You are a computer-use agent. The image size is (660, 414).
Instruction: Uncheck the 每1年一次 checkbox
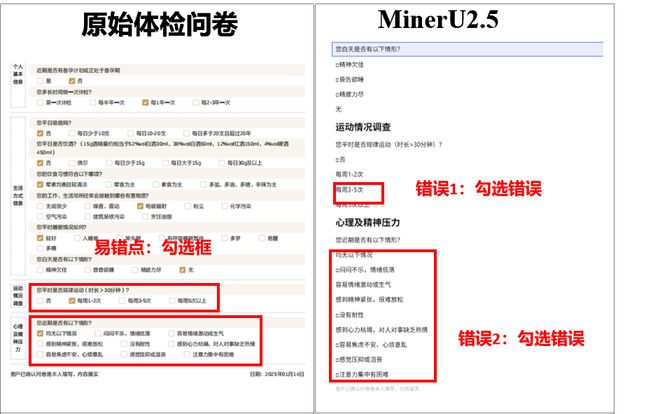point(145,102)
